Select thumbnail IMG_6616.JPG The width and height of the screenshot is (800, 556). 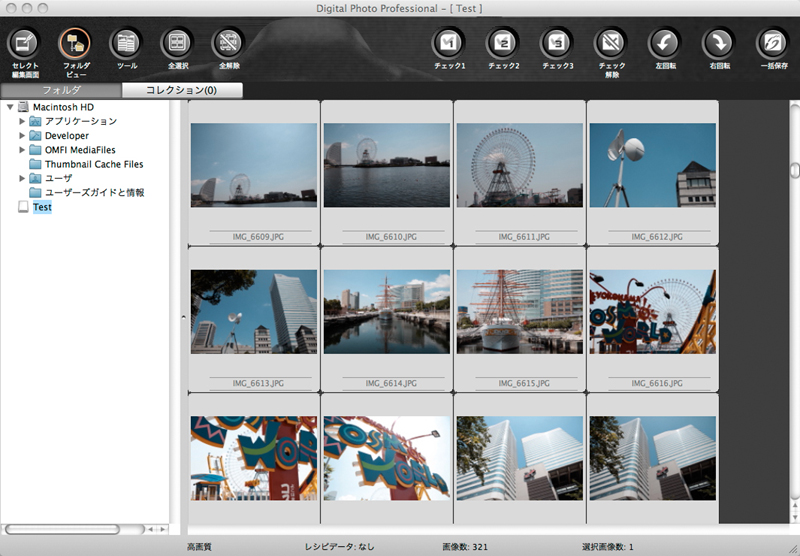(x=653, y=312)
